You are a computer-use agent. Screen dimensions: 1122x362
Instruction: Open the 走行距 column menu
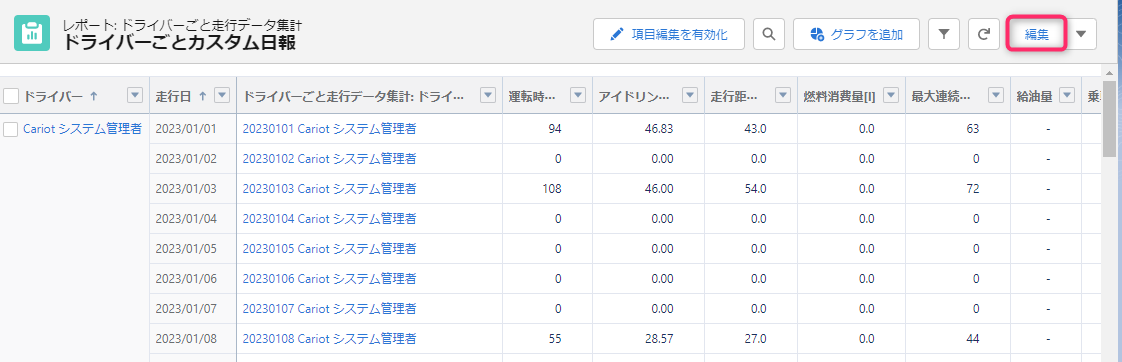[783, 95]
